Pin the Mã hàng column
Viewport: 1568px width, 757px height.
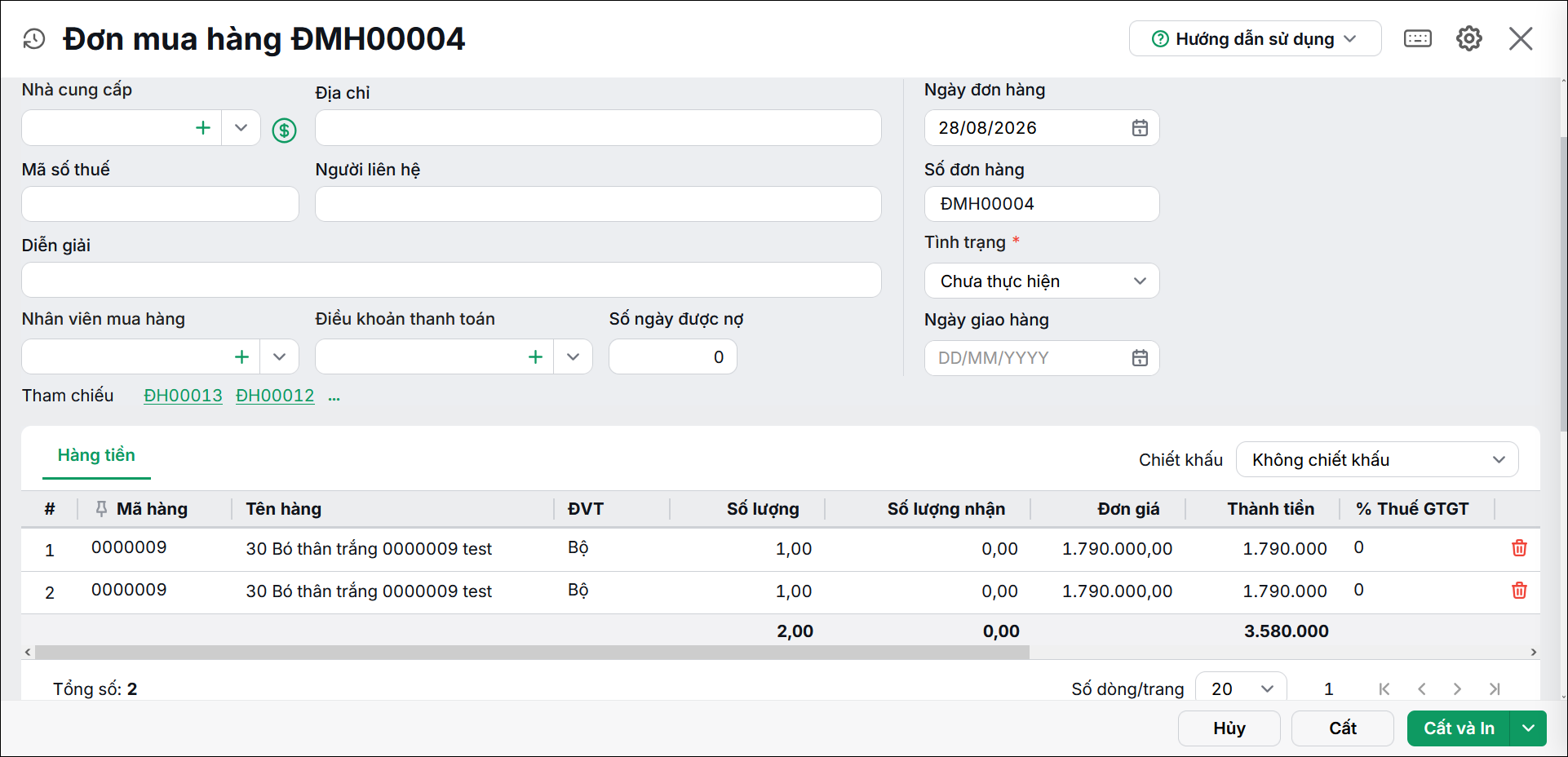101,509
